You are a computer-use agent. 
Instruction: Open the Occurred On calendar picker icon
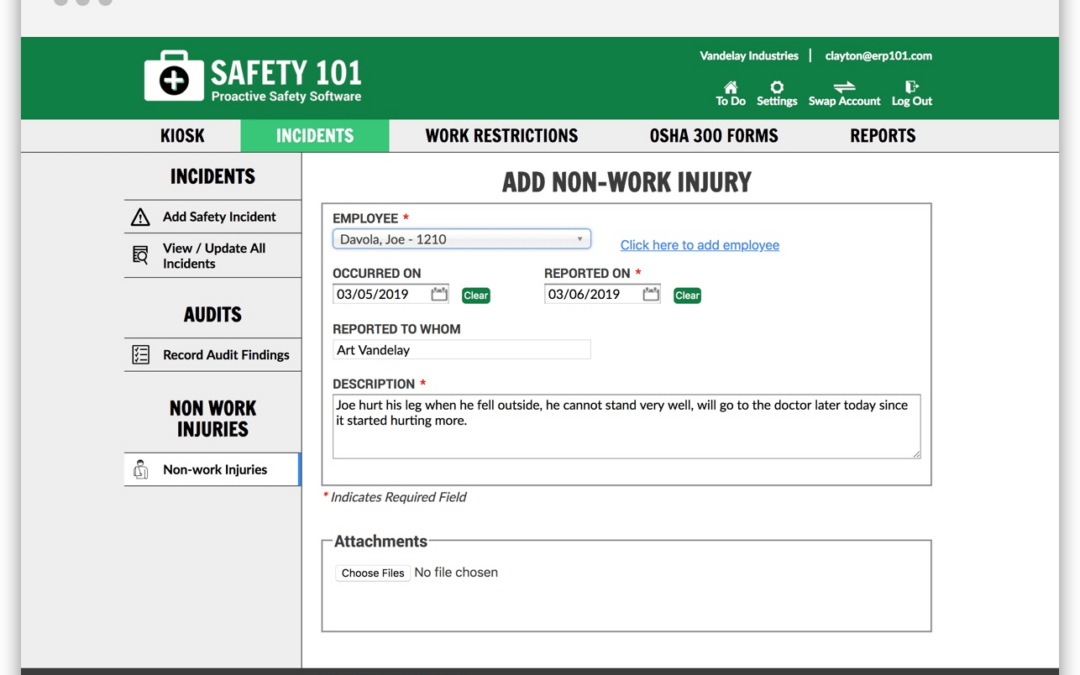pyautogui.click(x=439, y=295)
